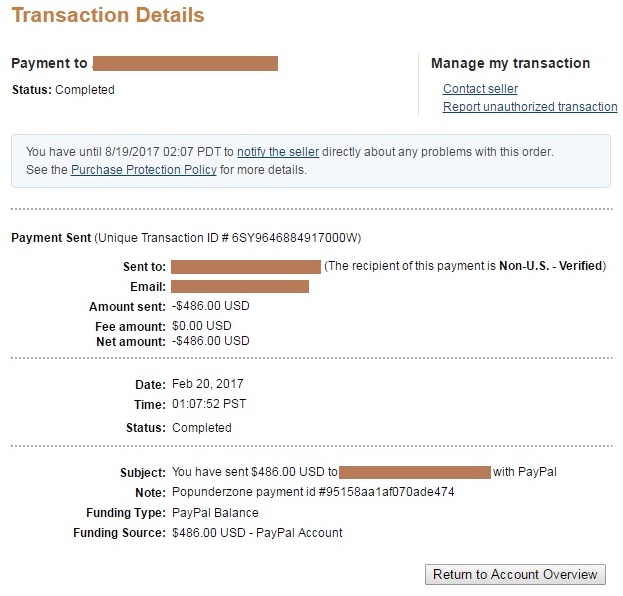Click the redacted Sent to name field
Screen dimensions: 623x596
pos(246,267)
